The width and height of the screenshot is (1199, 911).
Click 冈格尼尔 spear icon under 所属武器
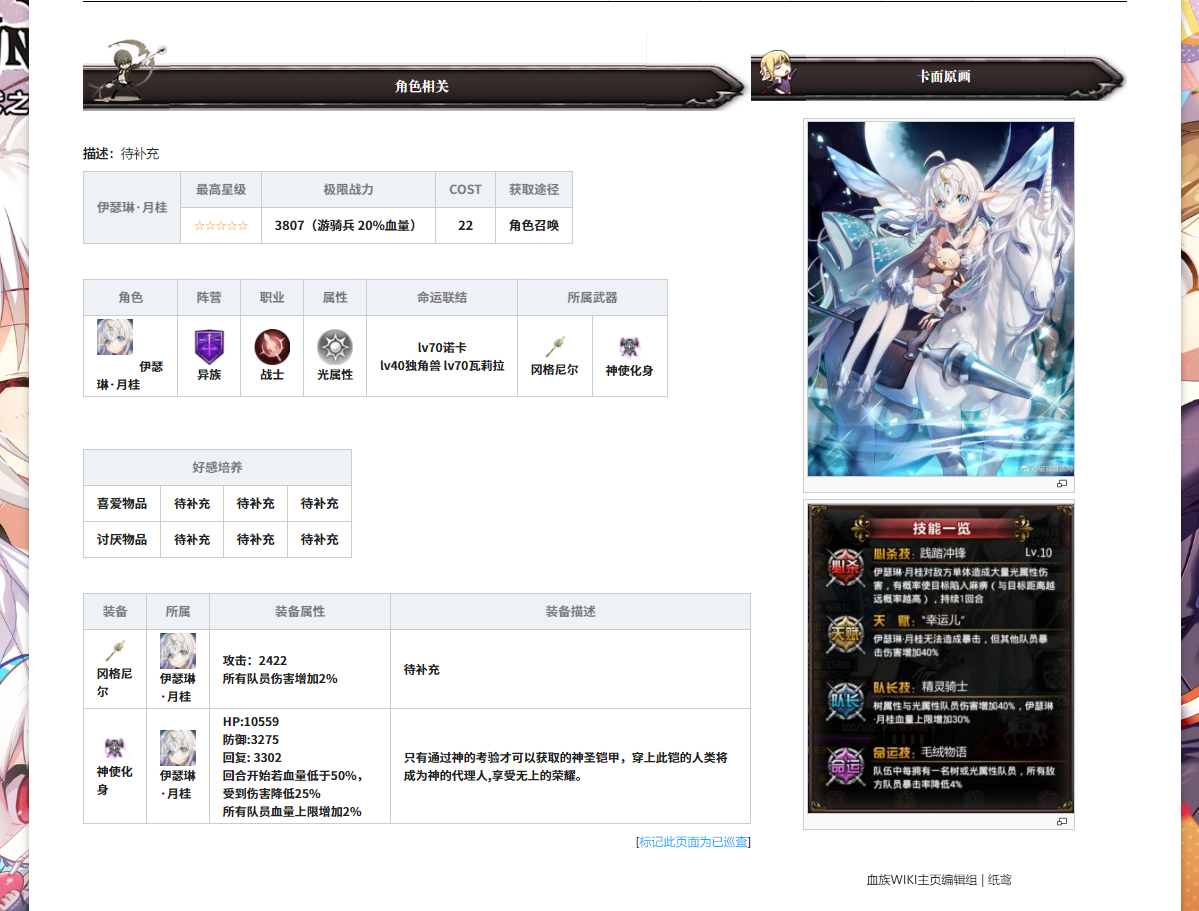[x=555, y=347]
